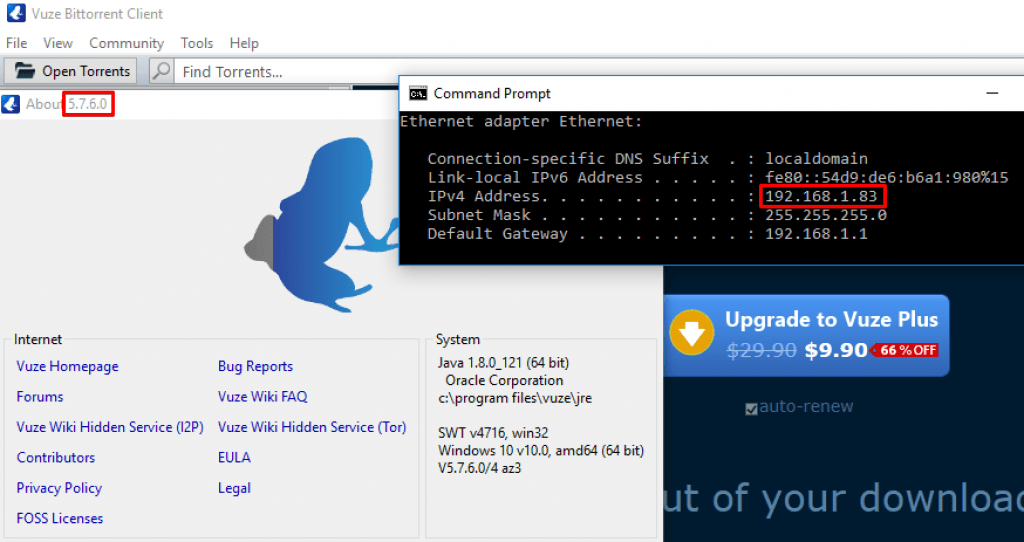Open the View menu
Viewport: 1024px width, 542px height.
click(x=57, y=43)
